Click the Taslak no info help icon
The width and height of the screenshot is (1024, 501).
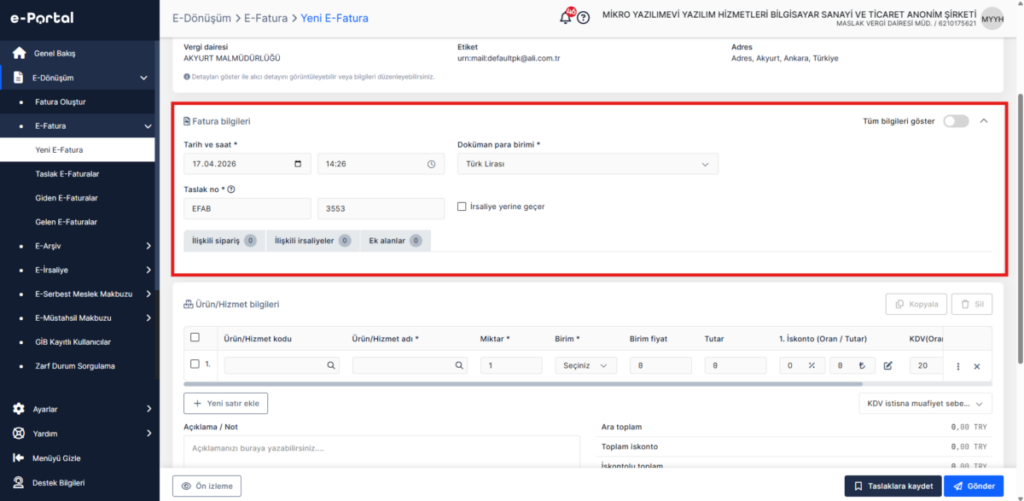click(231, 189)
